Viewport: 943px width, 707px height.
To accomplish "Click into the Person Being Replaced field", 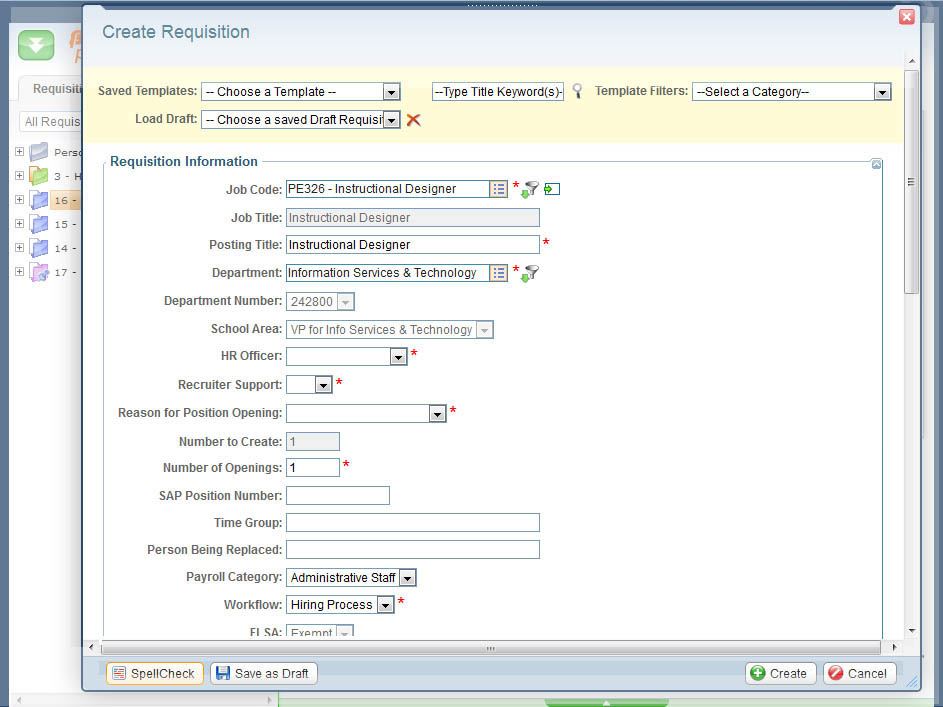I will pyautogui.click(x=412, y=550).
